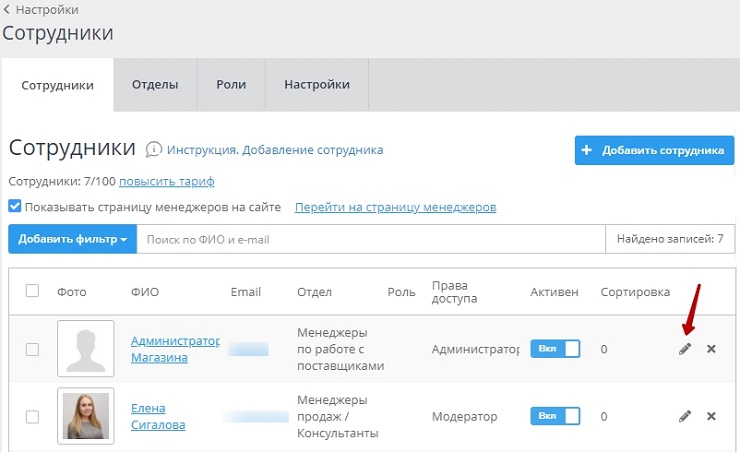Viewport: 740px width, 452px height.
Task: Click delete cross for Елена Сигалова row
Action: coord(711,416)
